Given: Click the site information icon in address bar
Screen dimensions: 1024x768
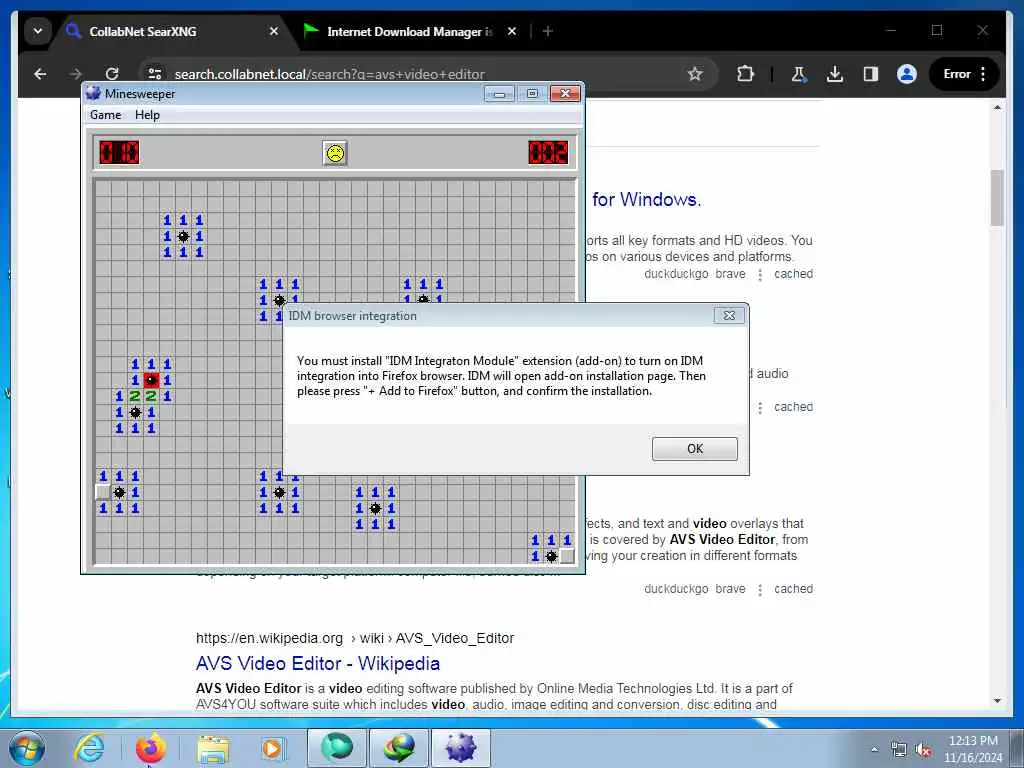Looking at the screenshot, I should click(155, 74).
